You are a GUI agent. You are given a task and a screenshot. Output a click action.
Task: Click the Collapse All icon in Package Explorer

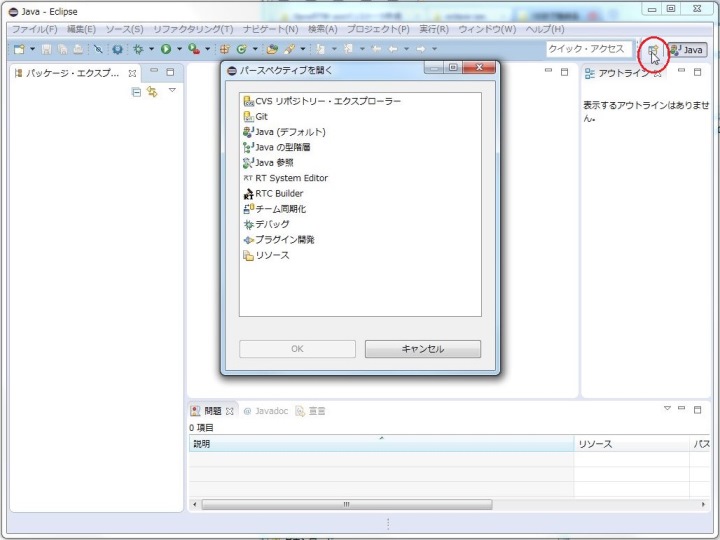(x=136, y=92)
